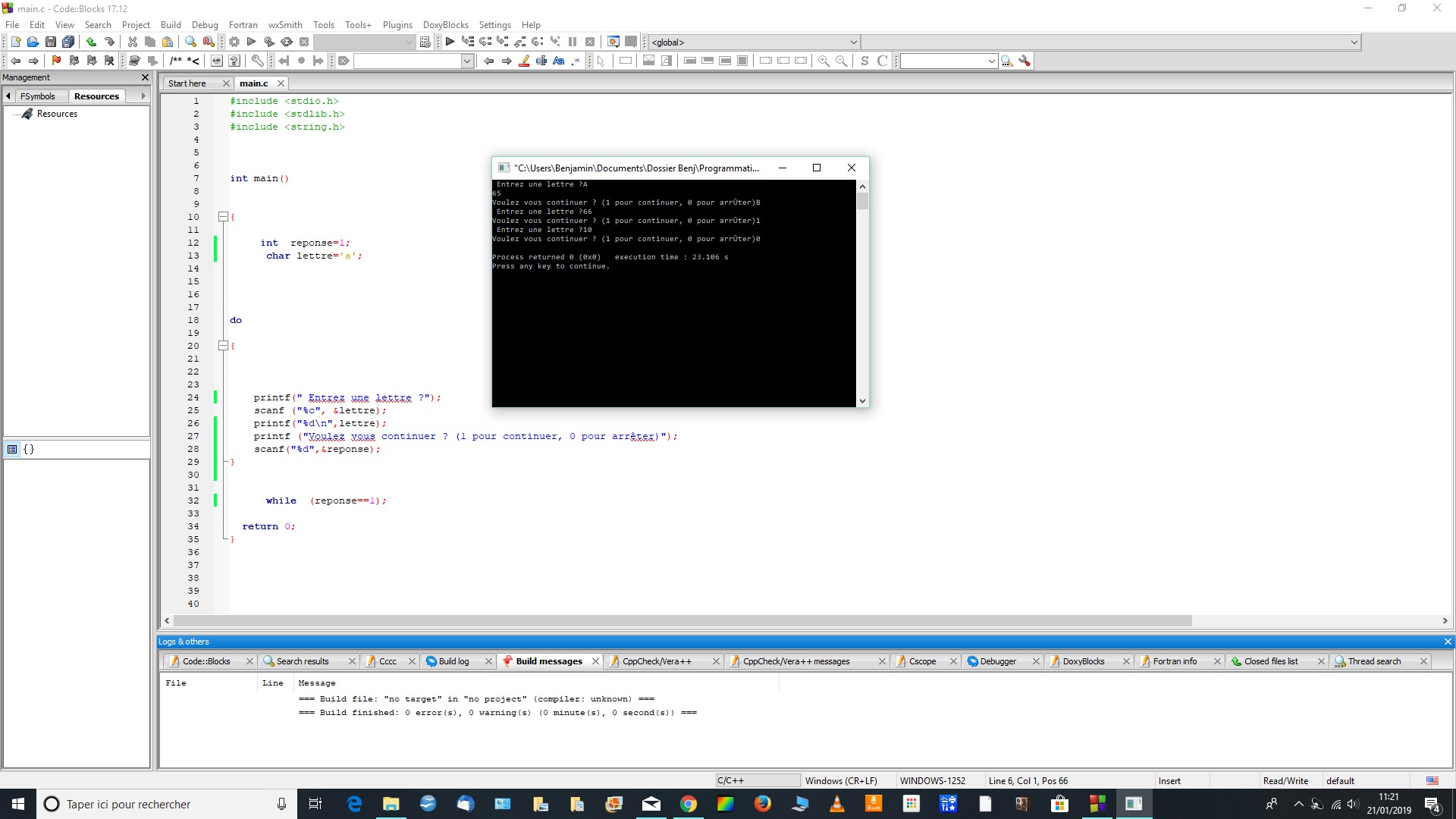Toggle bookmark with the red flag icon
This screenshot has height=819, width=1456.
coord(56,61)
